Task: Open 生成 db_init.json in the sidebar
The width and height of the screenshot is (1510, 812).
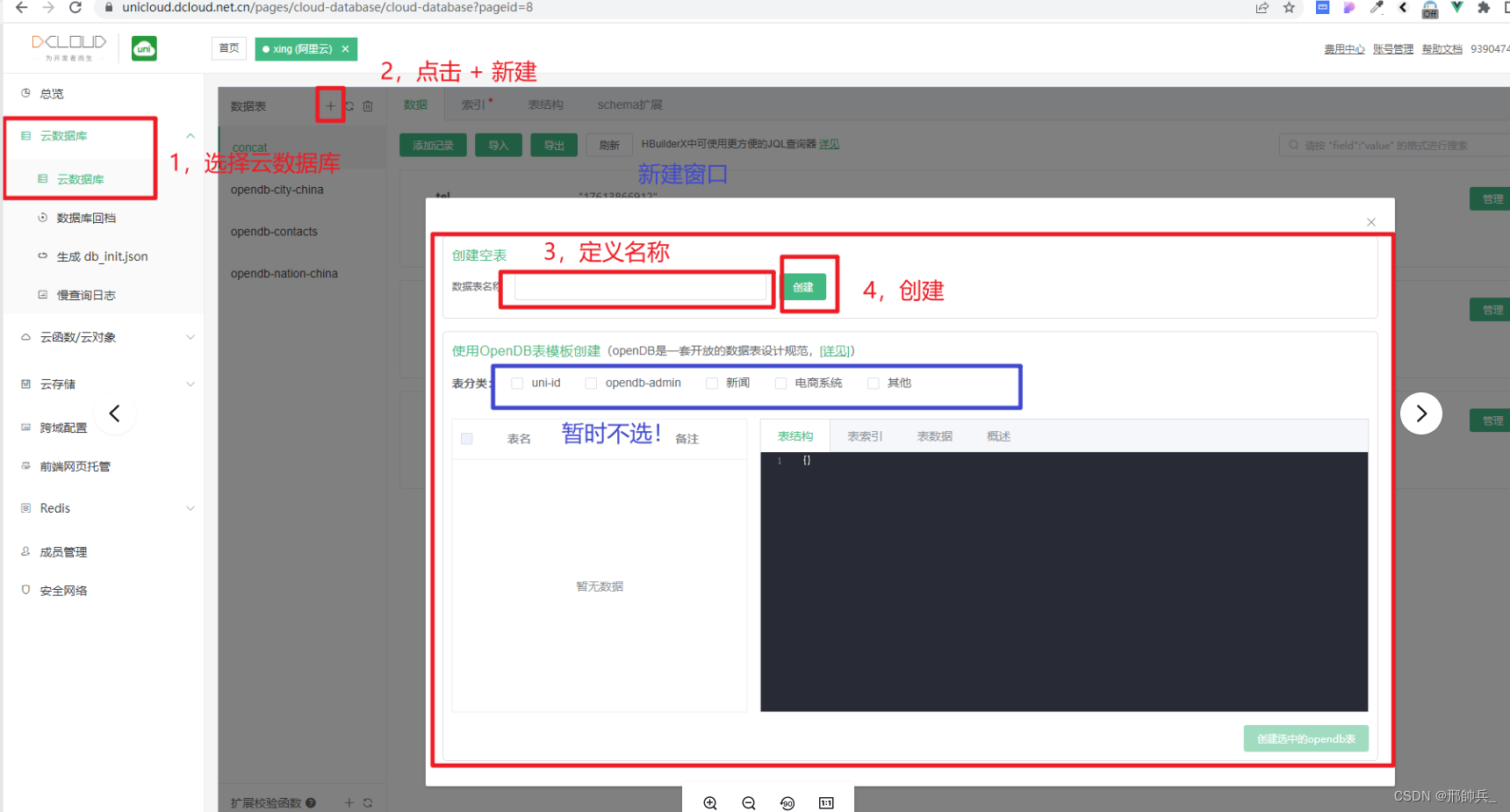Action: 102,256
